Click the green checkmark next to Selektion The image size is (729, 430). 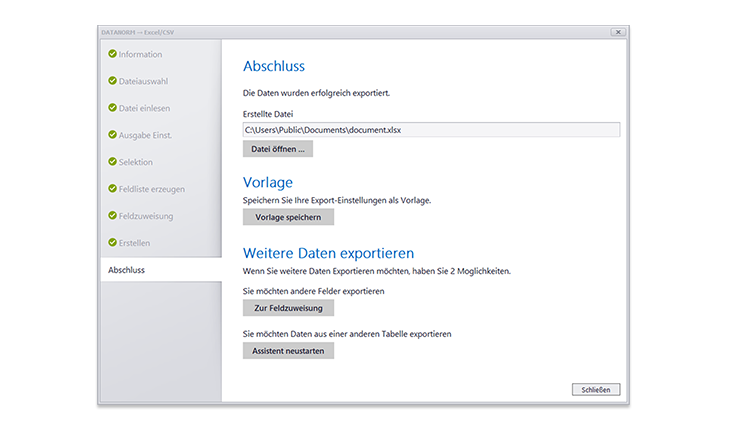click(x=112, y=161)
